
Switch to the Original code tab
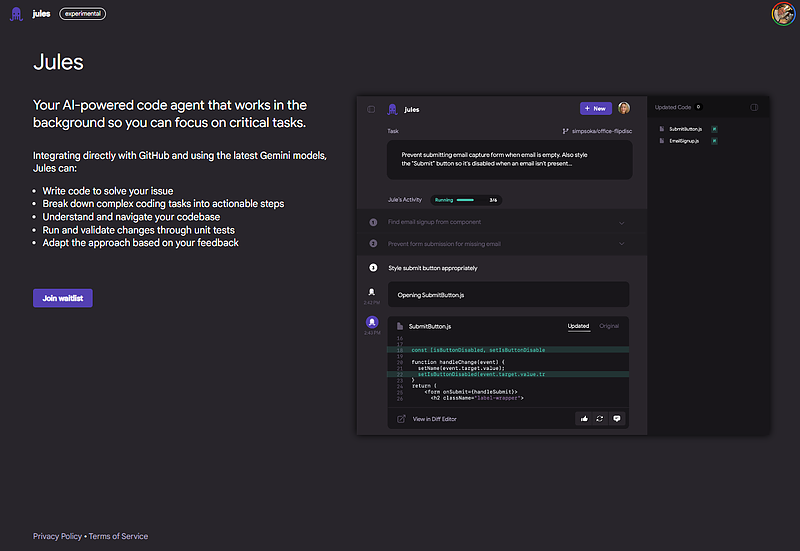click(609, 326)
